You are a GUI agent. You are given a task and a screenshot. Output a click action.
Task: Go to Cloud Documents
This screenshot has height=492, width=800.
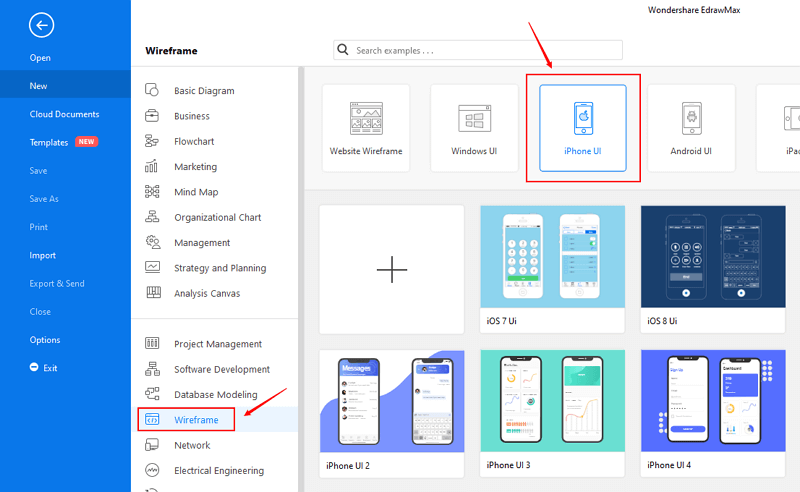click(x=64, y=114)
